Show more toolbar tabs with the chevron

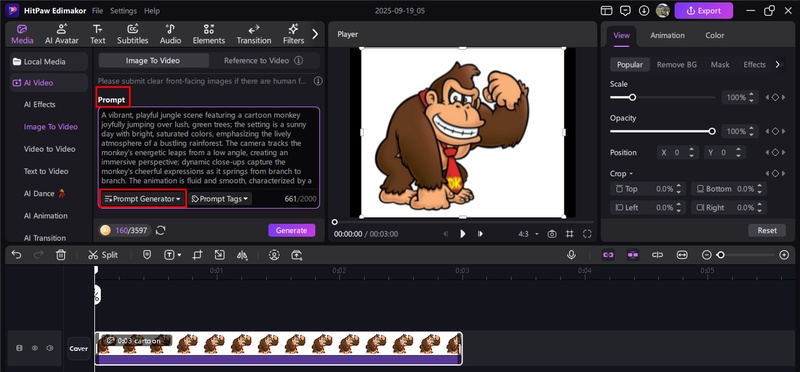click(315, 34)
